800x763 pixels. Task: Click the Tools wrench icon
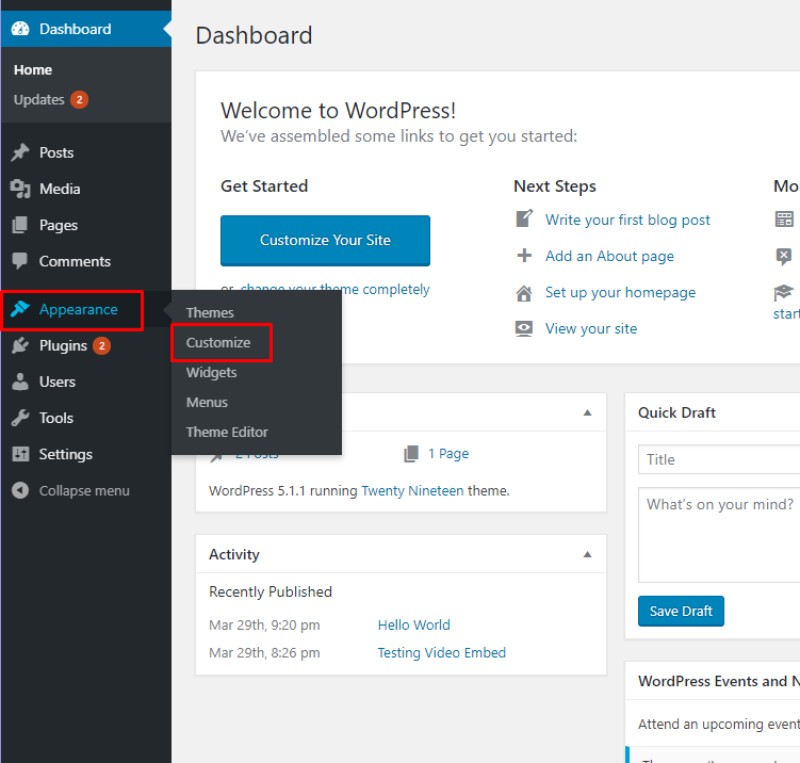20,418
